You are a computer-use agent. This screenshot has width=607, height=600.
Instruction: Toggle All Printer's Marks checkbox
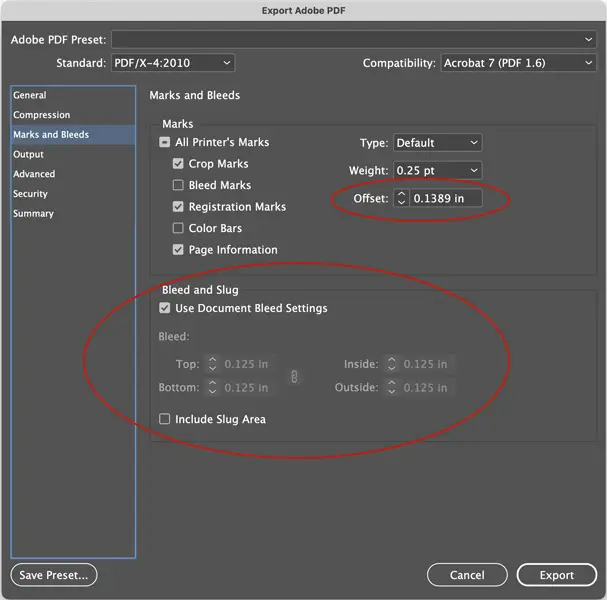coord(165,143)
